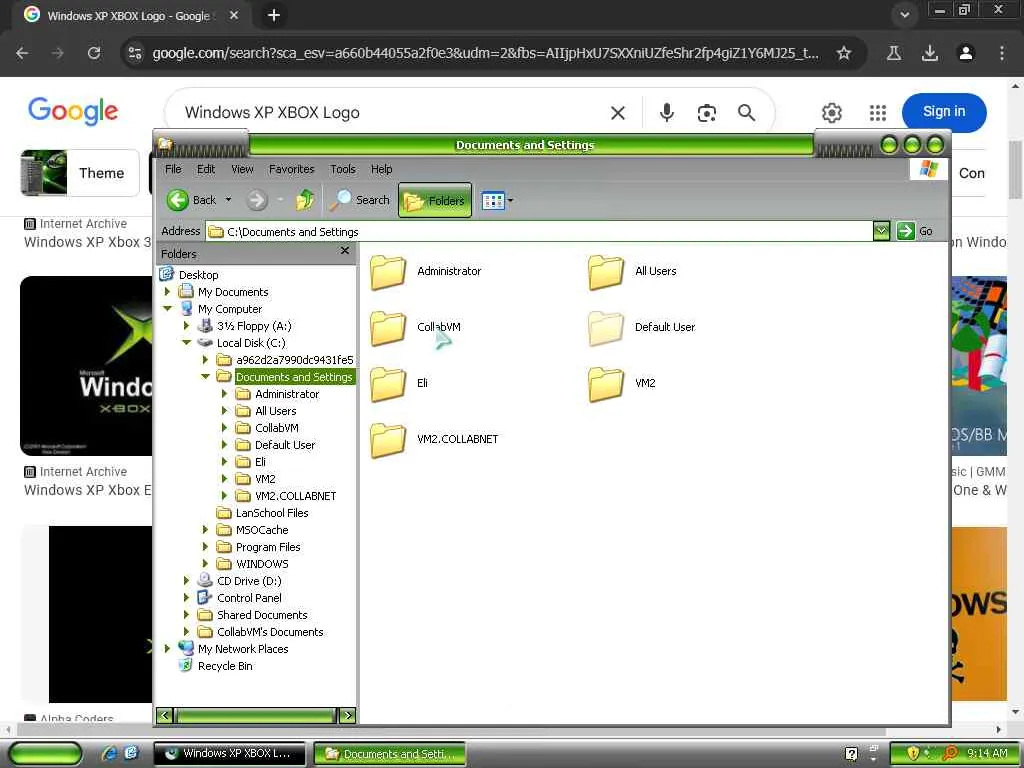Collapse Documents and Settings tree node
Screen dimensions: 1024x768
click(x=205, y=376)
